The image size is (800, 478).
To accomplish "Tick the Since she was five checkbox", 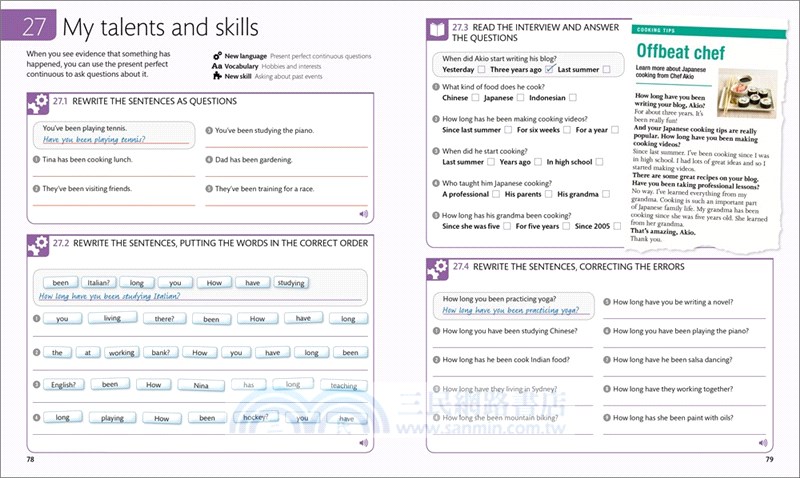I will 507,226.
